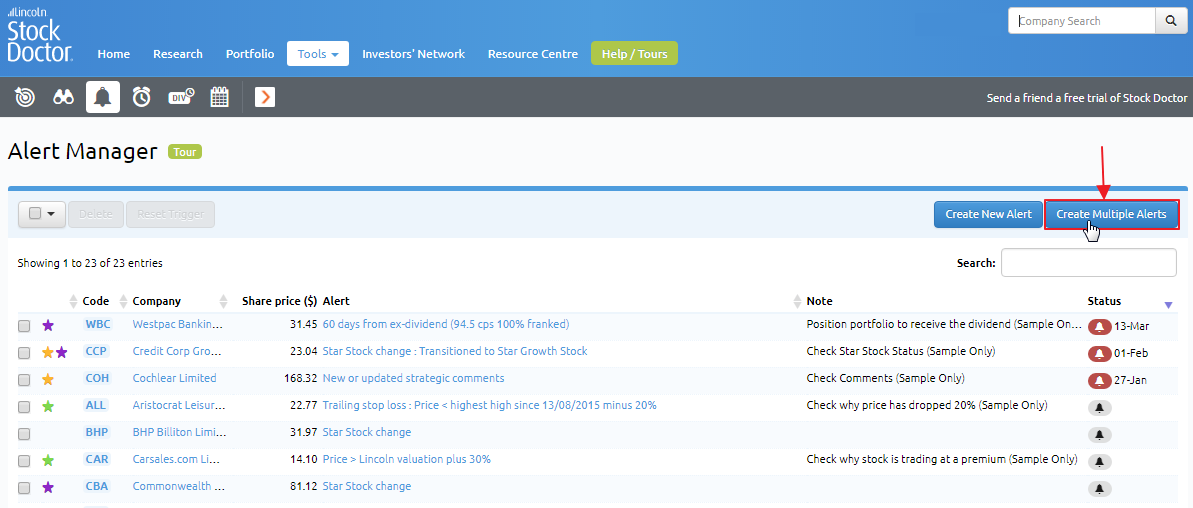Click the red bell status for CCP
The height and width of the screenshot is (508, 1193).
[1099, 354]
